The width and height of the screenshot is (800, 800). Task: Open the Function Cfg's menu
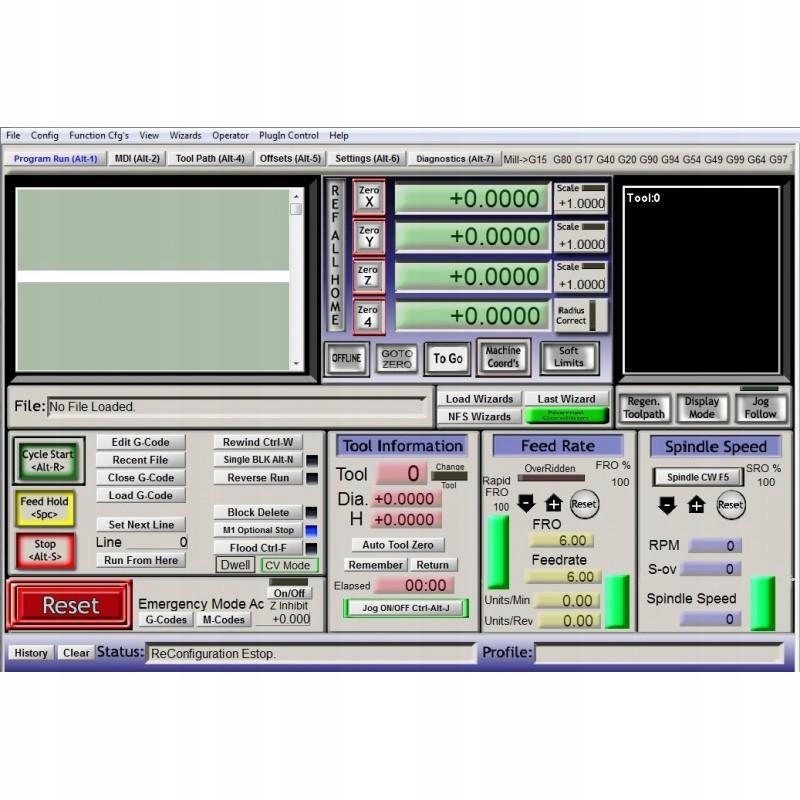99,135
